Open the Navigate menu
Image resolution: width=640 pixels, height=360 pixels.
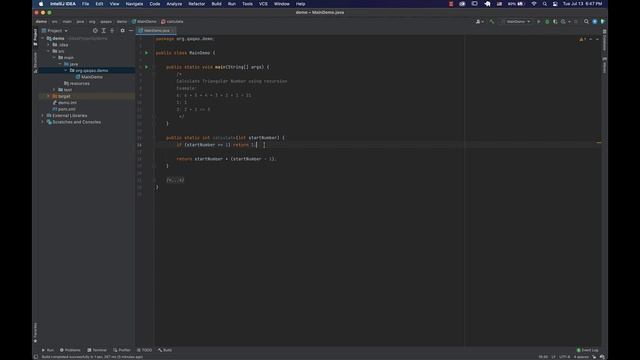[134, 4]
